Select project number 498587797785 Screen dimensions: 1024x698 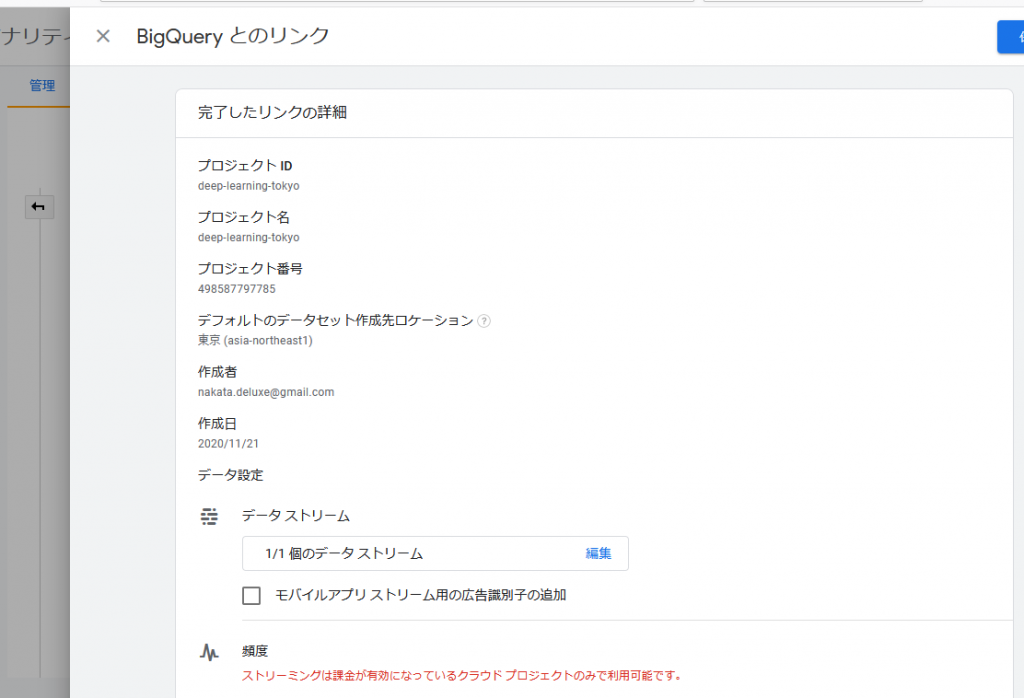coord(237,289)
